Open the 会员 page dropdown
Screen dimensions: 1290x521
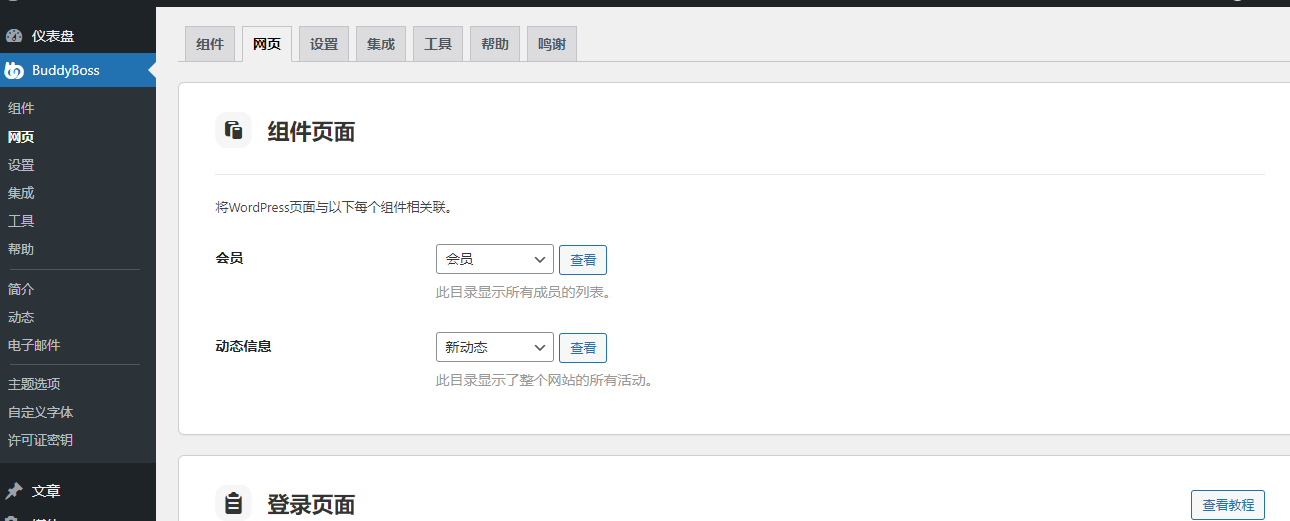coord(494,259)
